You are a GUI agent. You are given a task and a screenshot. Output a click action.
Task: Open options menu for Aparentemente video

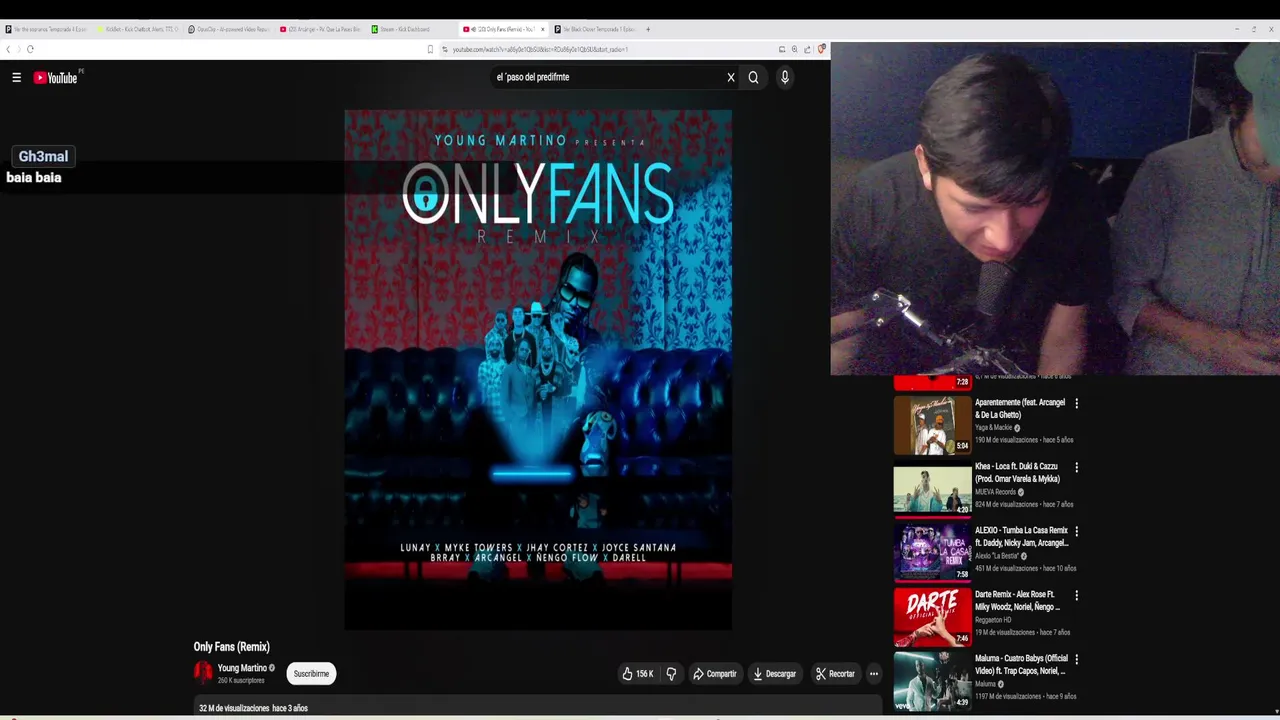[1076, 403]
